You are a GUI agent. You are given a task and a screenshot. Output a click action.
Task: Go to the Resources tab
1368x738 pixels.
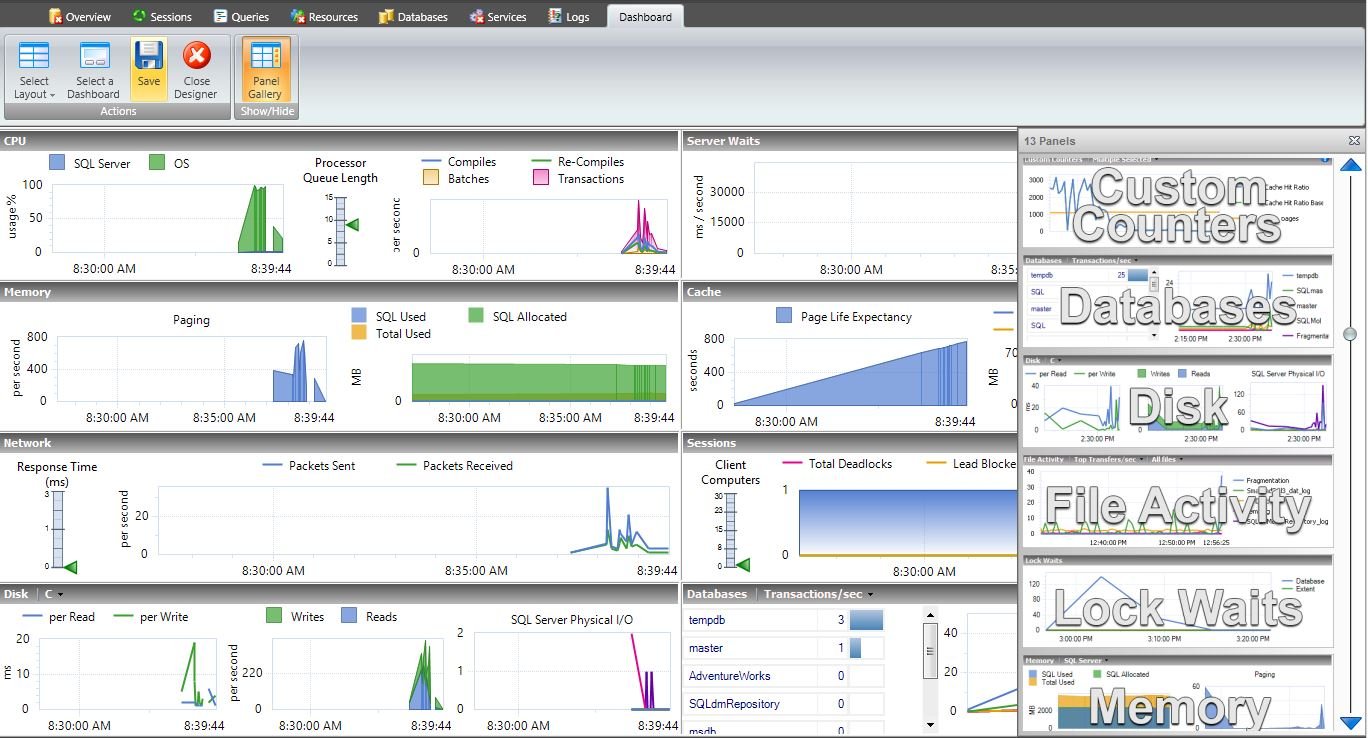point(324,16)
